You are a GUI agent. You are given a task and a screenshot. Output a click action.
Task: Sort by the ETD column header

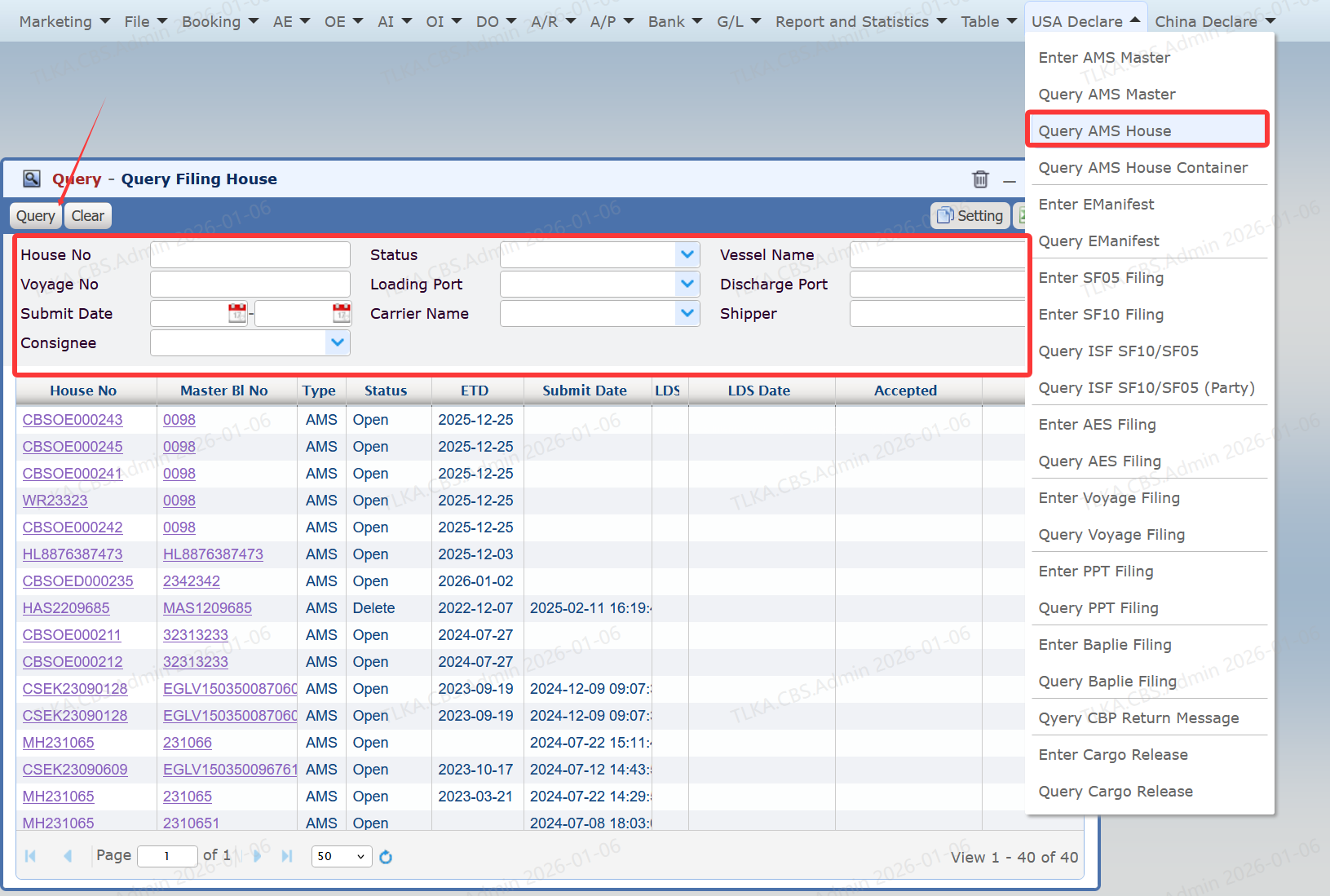point(475,391)
